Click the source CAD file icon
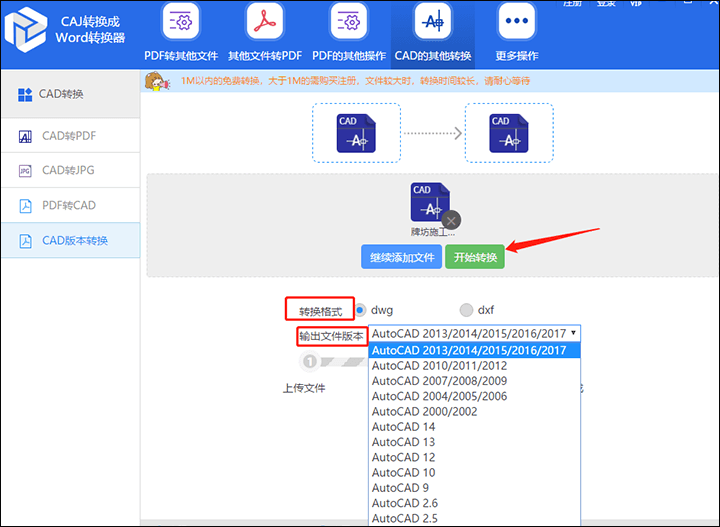Viewport: 720px width, 527px height. (x=356, y=133)
